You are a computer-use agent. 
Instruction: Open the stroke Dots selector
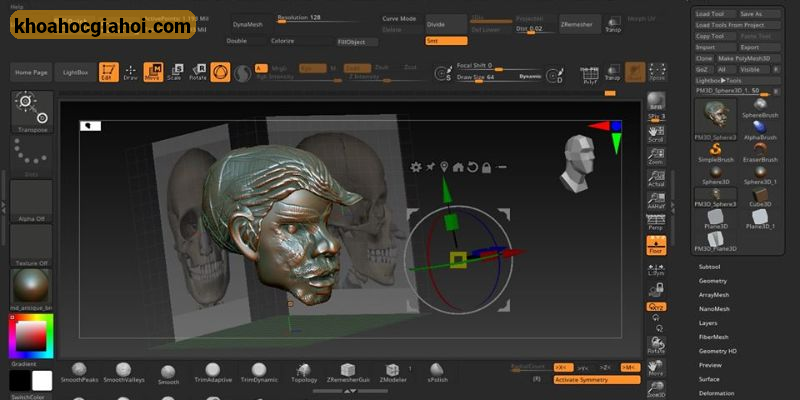32,156
